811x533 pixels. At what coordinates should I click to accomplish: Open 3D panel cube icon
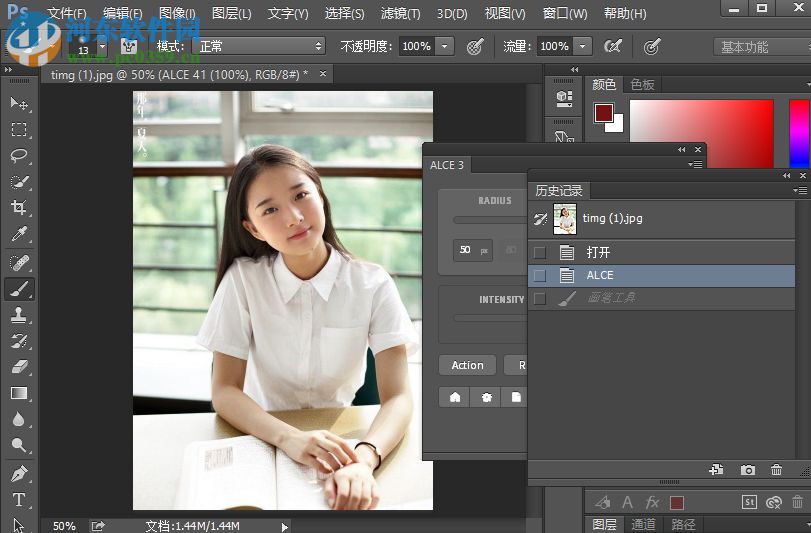click(564, 98)
